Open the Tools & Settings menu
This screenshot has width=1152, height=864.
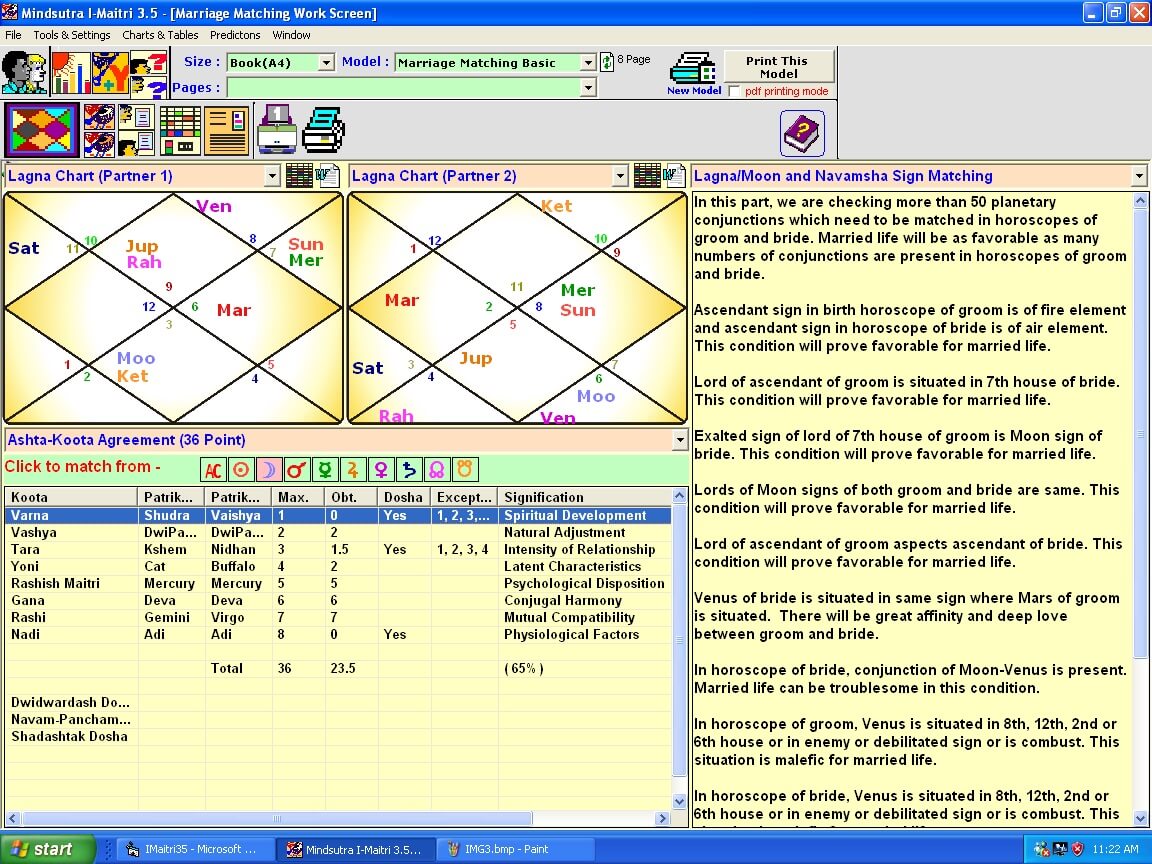[x=72, y=35]
